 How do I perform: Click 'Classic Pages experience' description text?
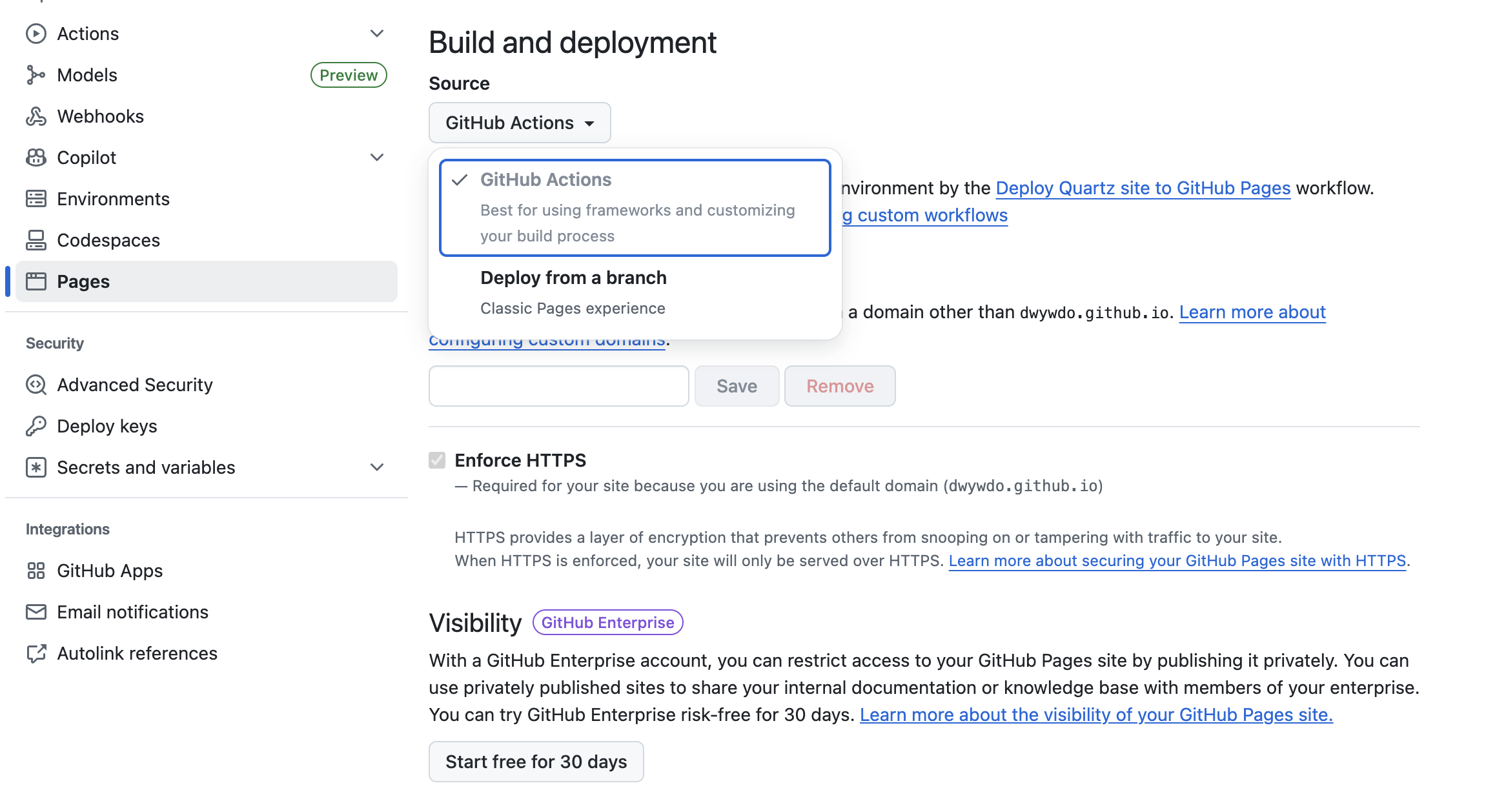point(573,309)
